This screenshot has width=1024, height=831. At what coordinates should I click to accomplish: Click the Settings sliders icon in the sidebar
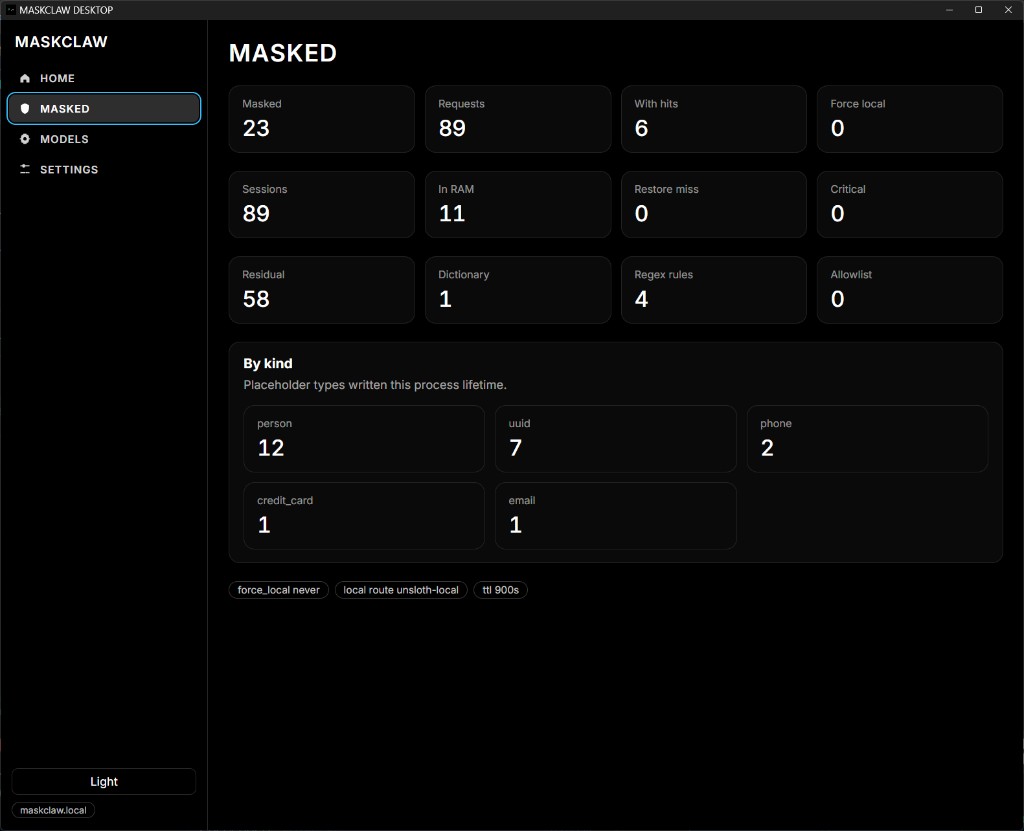pos(25,169)
